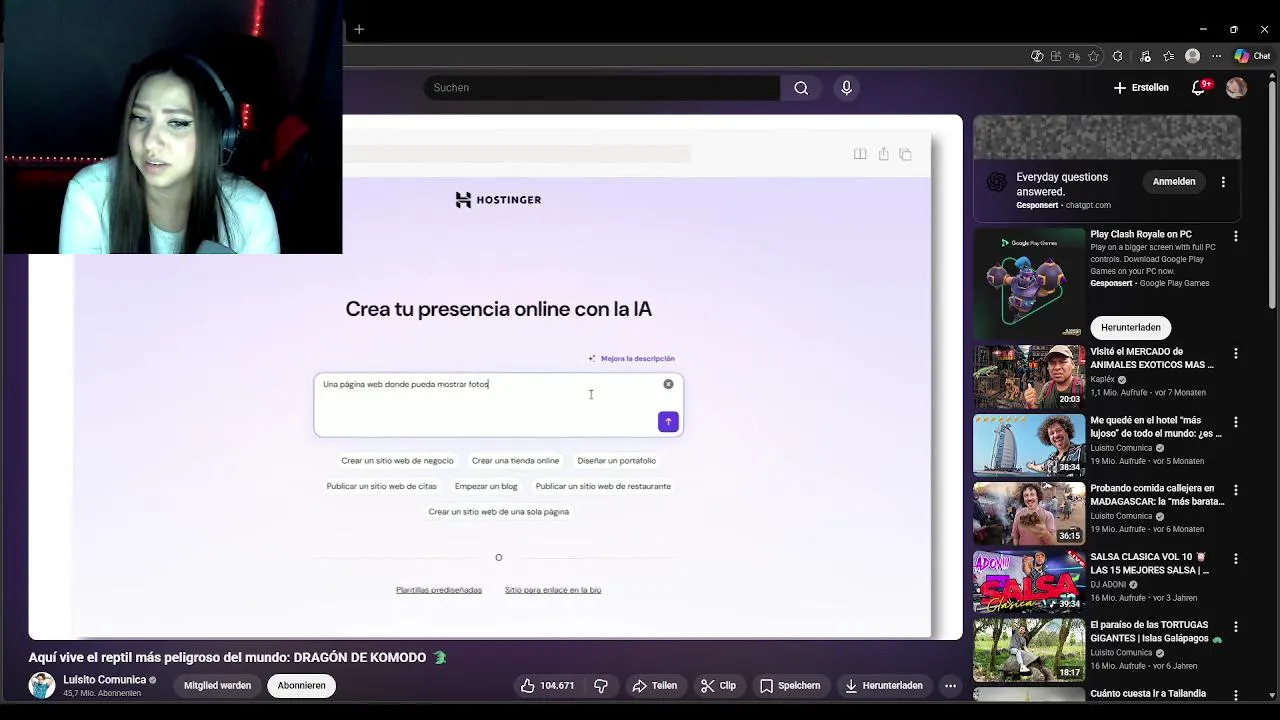Screen dimensions: 1280x720
Task: Click Mitglied werden to join the channel
Action: (217, 686)
